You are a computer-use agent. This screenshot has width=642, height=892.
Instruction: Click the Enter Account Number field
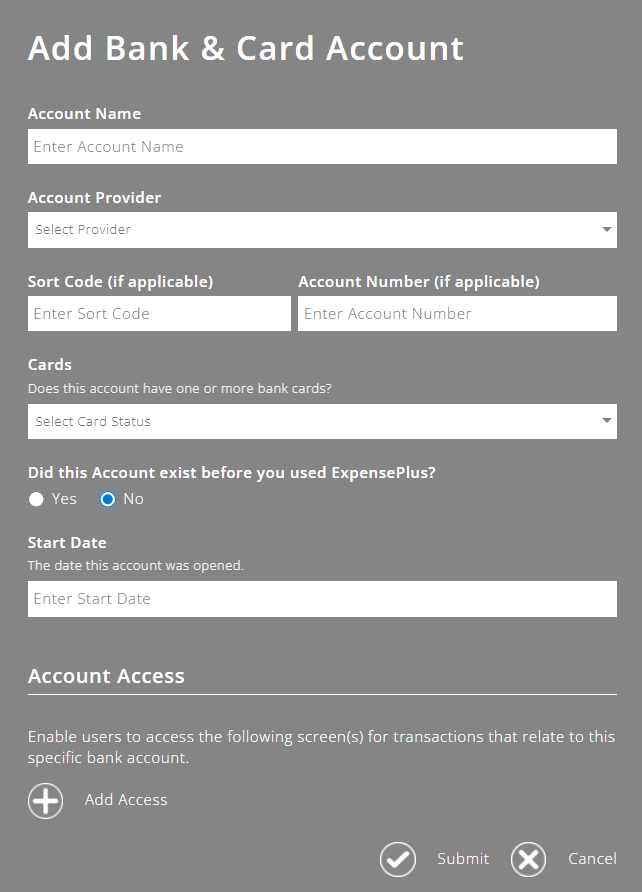click(x=457, y=313)
